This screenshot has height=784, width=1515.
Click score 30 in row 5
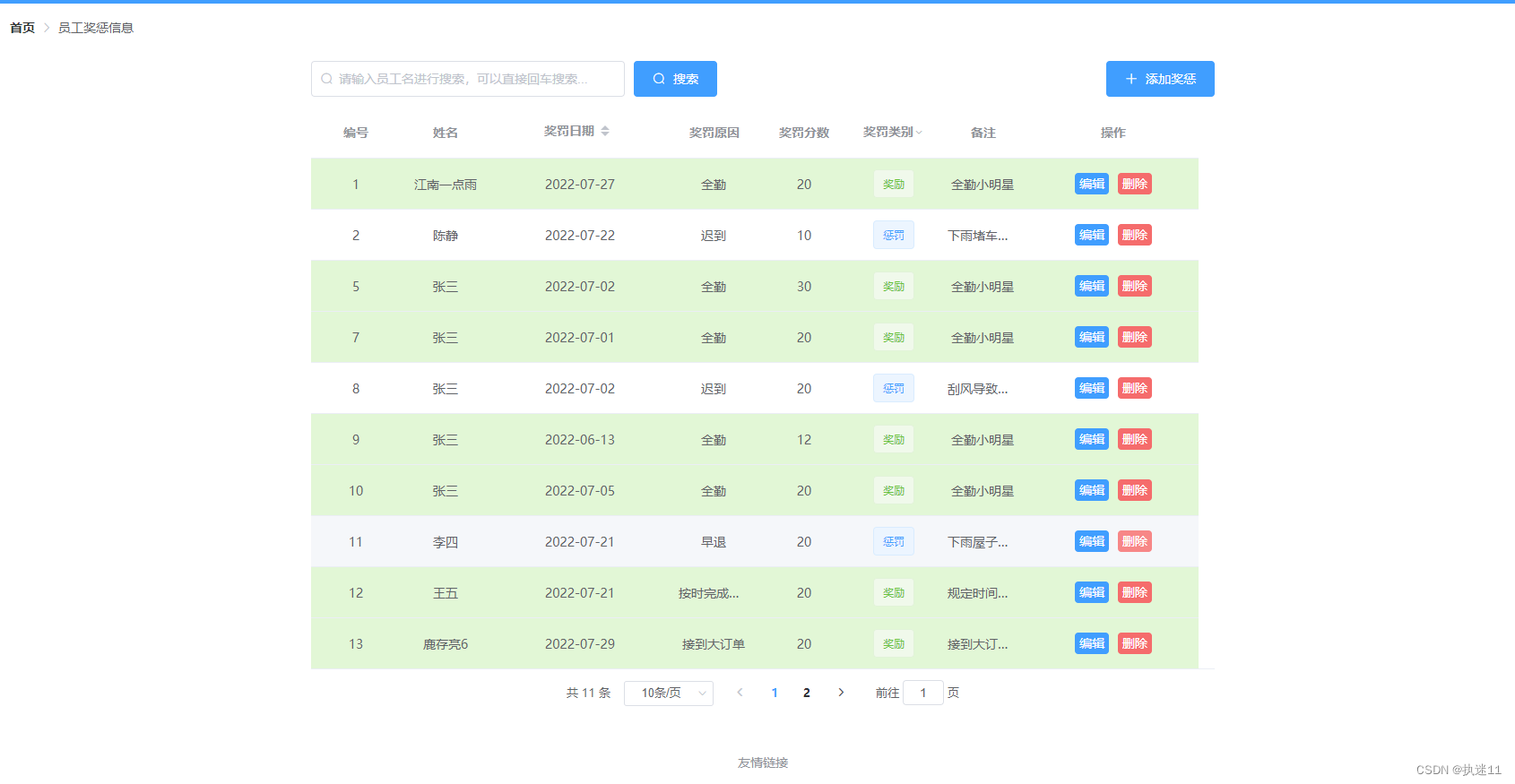[x=804, y=287]
